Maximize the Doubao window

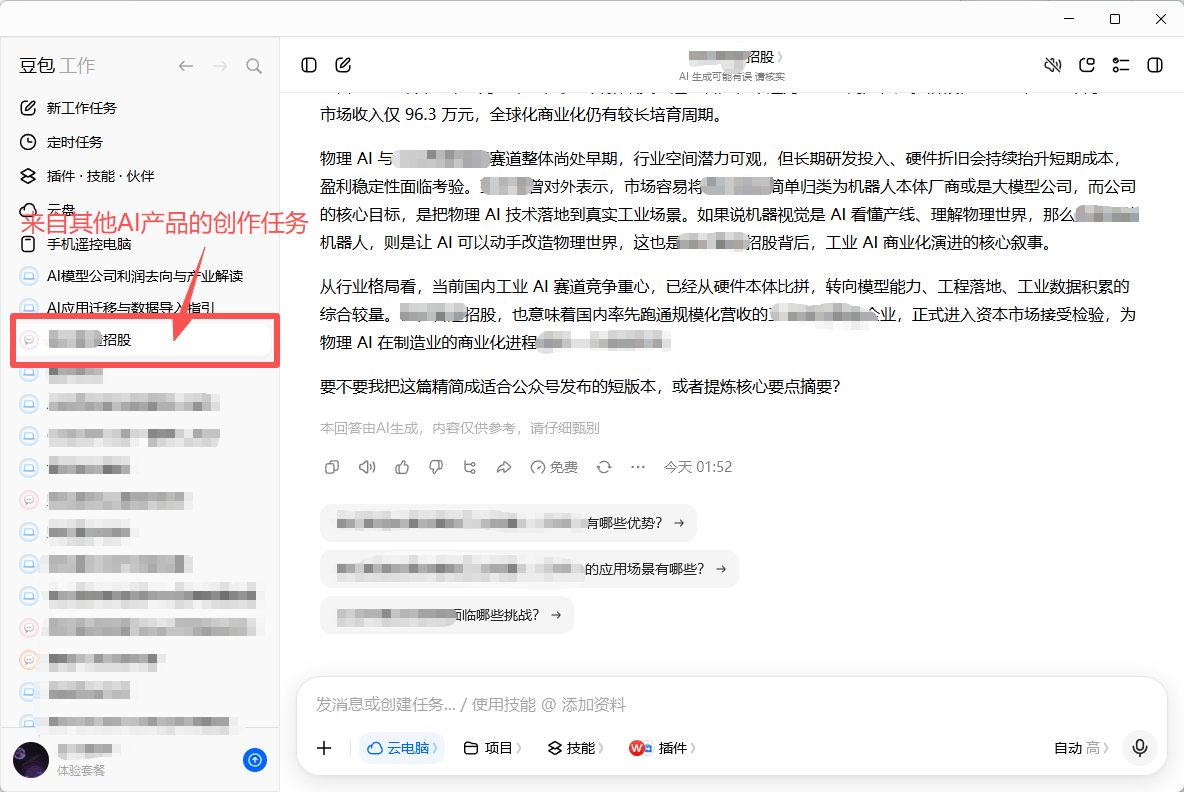tap(1115, 19)
